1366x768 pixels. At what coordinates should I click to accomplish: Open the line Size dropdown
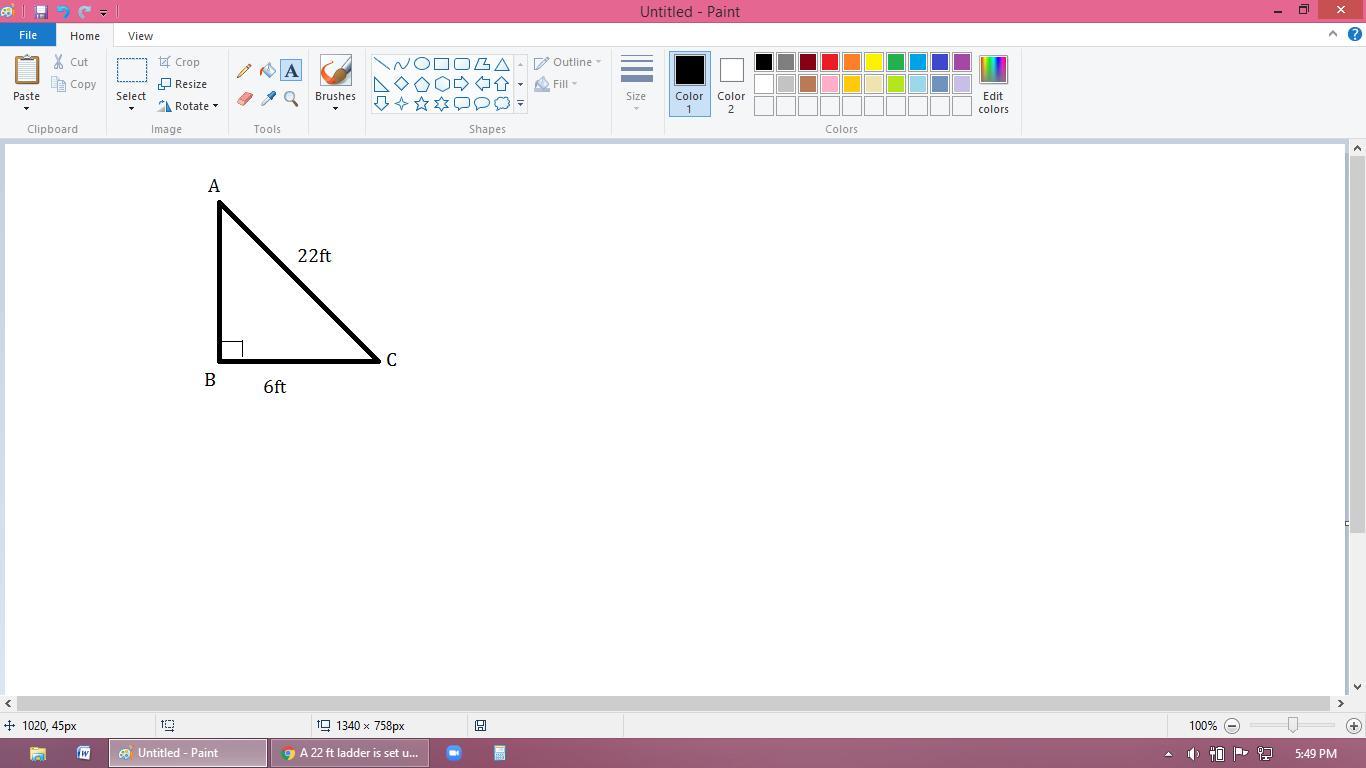click(636, 84)
